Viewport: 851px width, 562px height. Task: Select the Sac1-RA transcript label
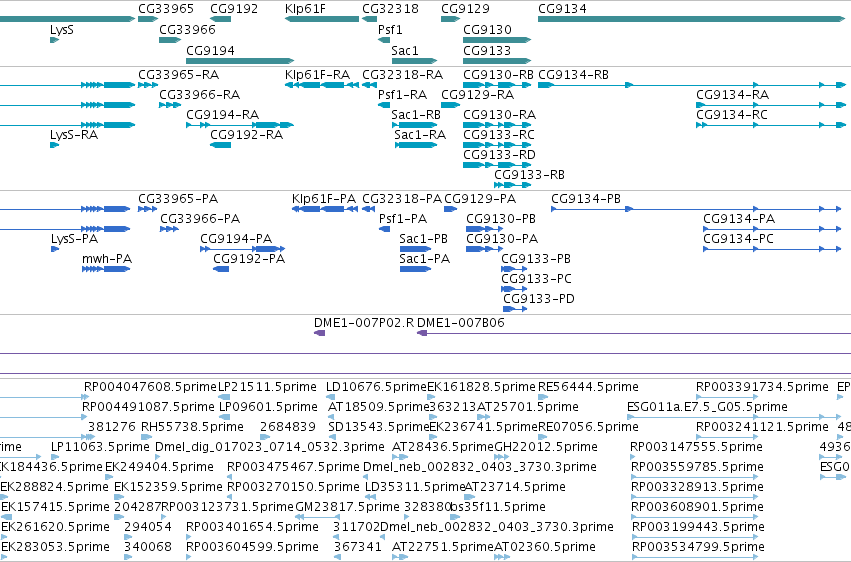[420, 135]
